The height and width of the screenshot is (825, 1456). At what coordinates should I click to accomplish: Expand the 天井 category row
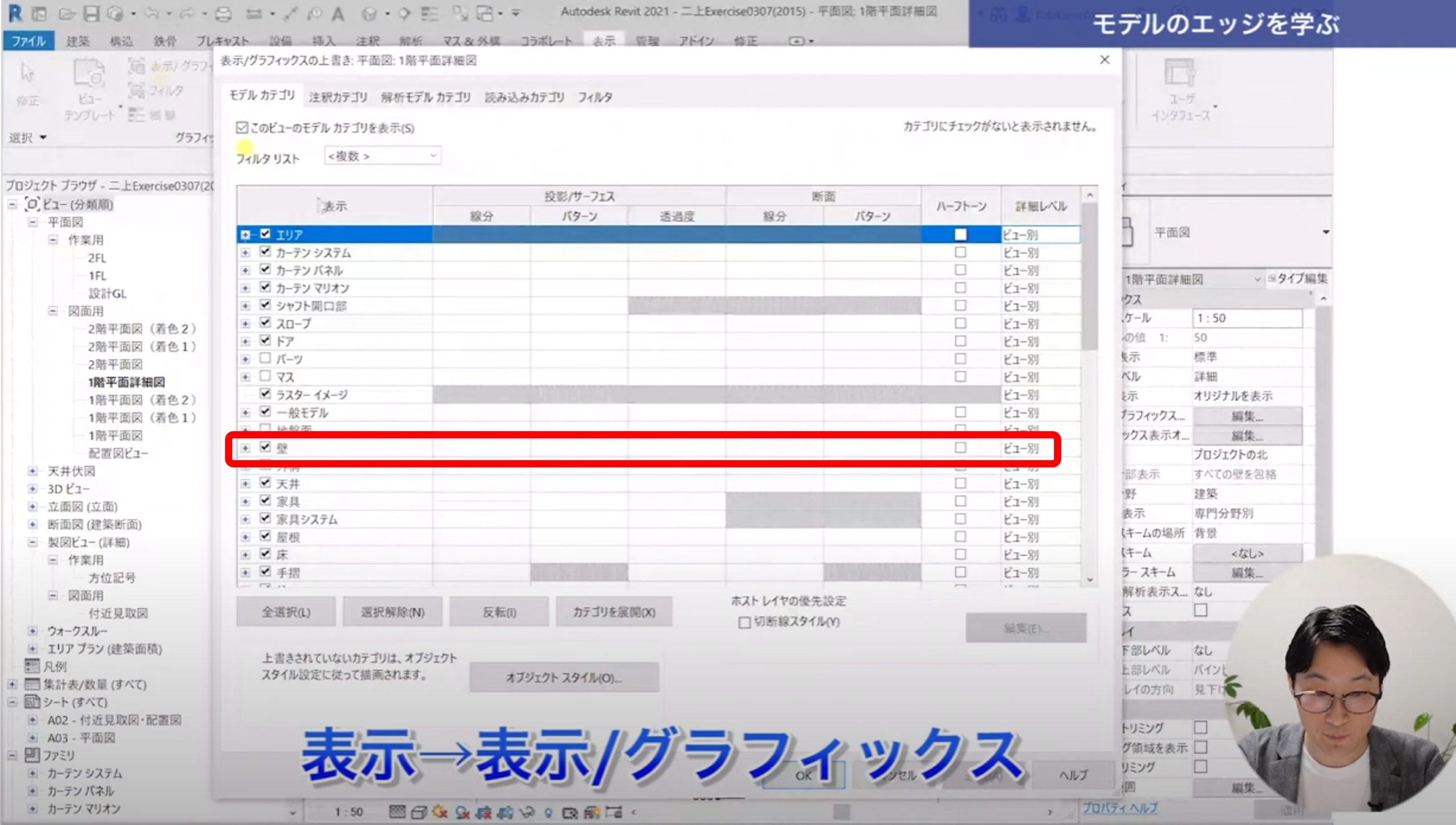[x=246, y=484]
